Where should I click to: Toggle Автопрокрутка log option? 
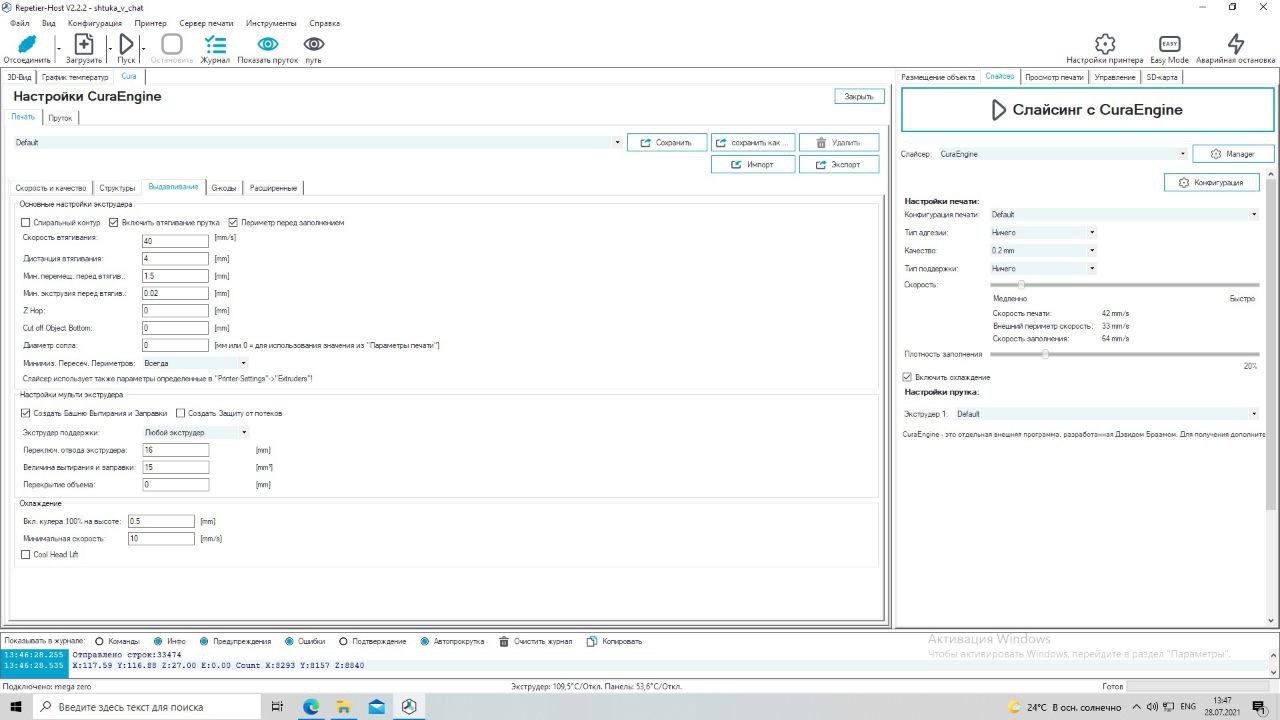(426, 641)
